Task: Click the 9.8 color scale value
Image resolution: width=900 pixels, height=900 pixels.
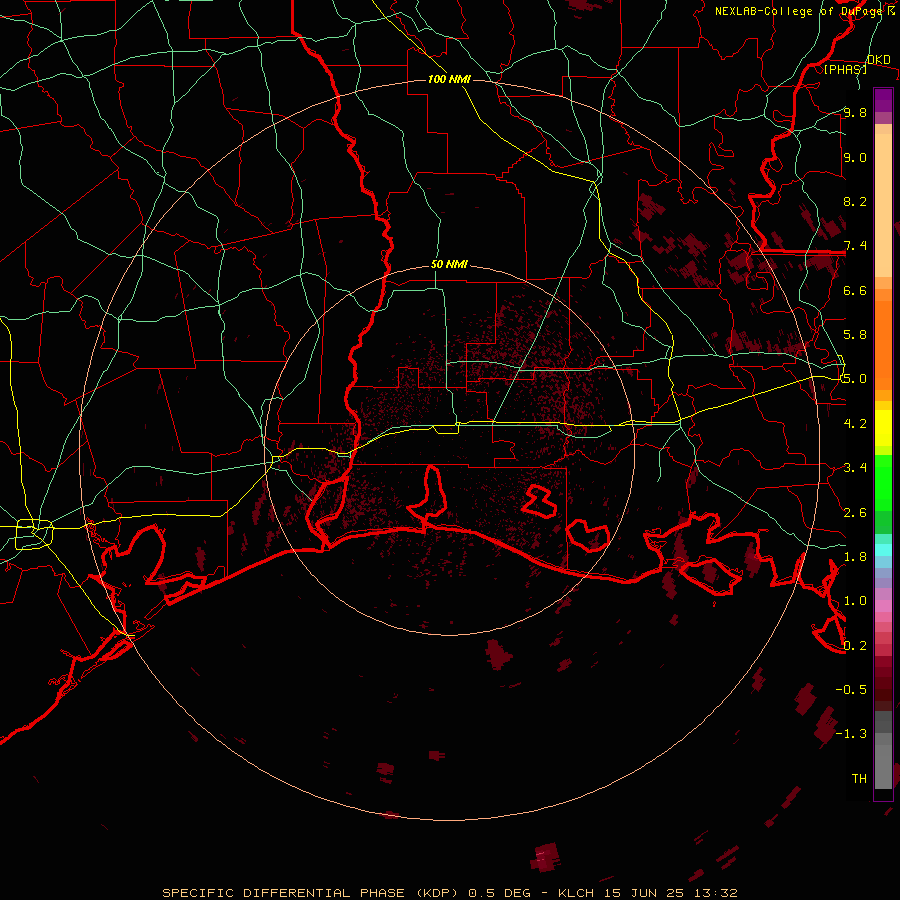Action: click(855, 112)
